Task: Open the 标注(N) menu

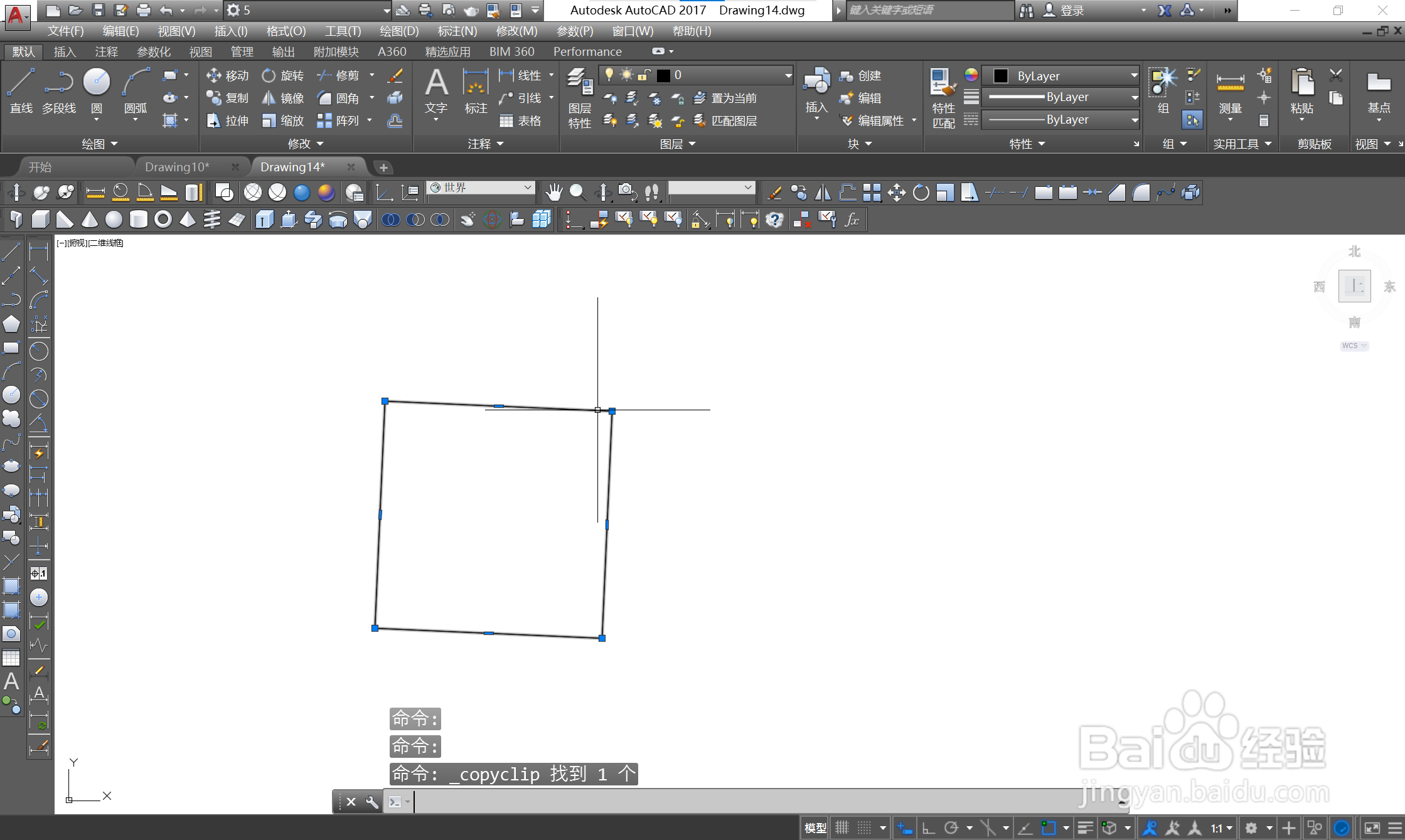Action: pyautogui.click(x=457, y=31)
